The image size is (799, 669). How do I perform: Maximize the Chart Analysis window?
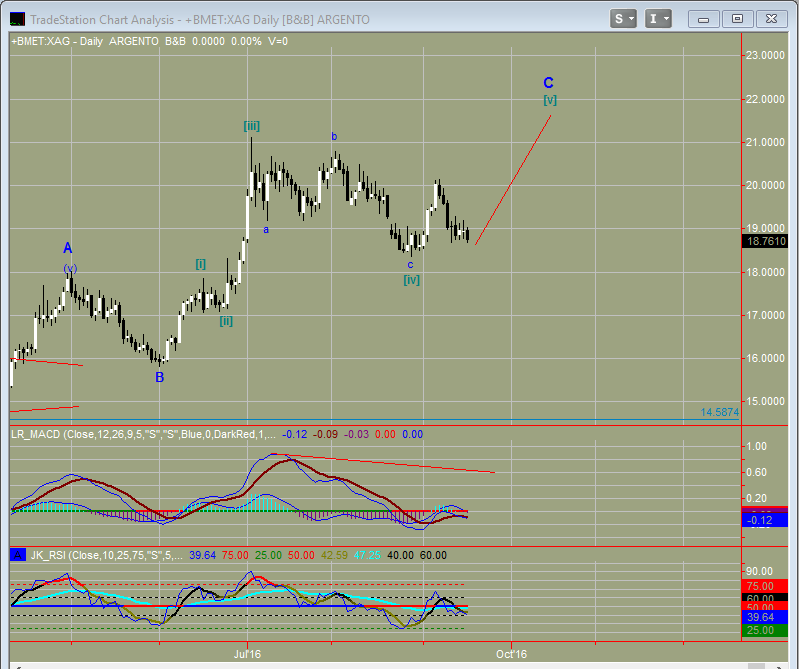point(737,19)
